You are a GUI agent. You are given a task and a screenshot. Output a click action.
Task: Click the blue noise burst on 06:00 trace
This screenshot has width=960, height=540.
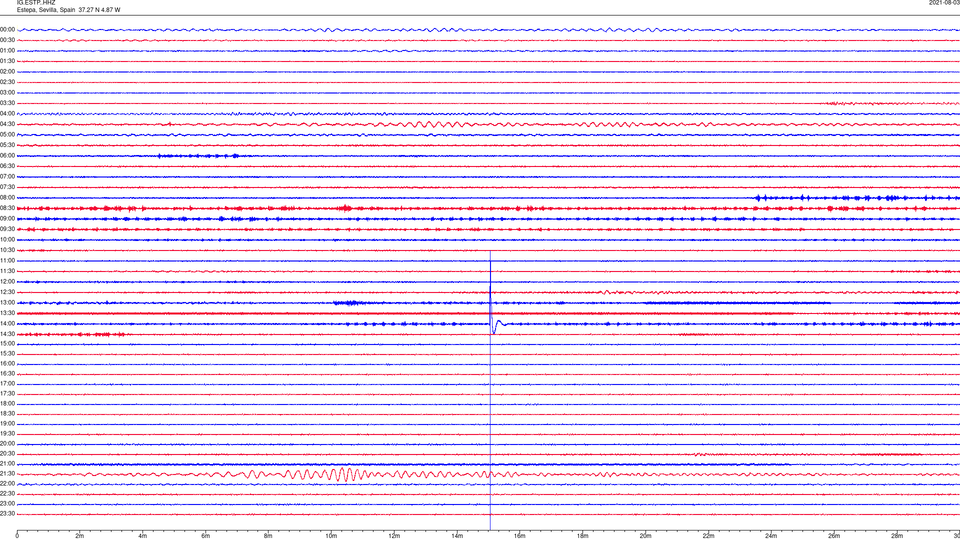(199, 156)
